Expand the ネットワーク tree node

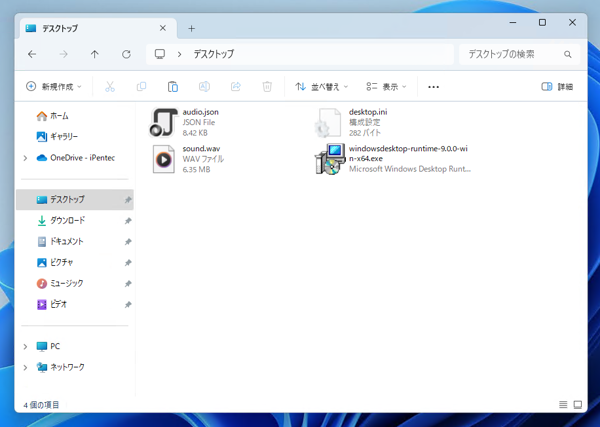click(25, 367)
